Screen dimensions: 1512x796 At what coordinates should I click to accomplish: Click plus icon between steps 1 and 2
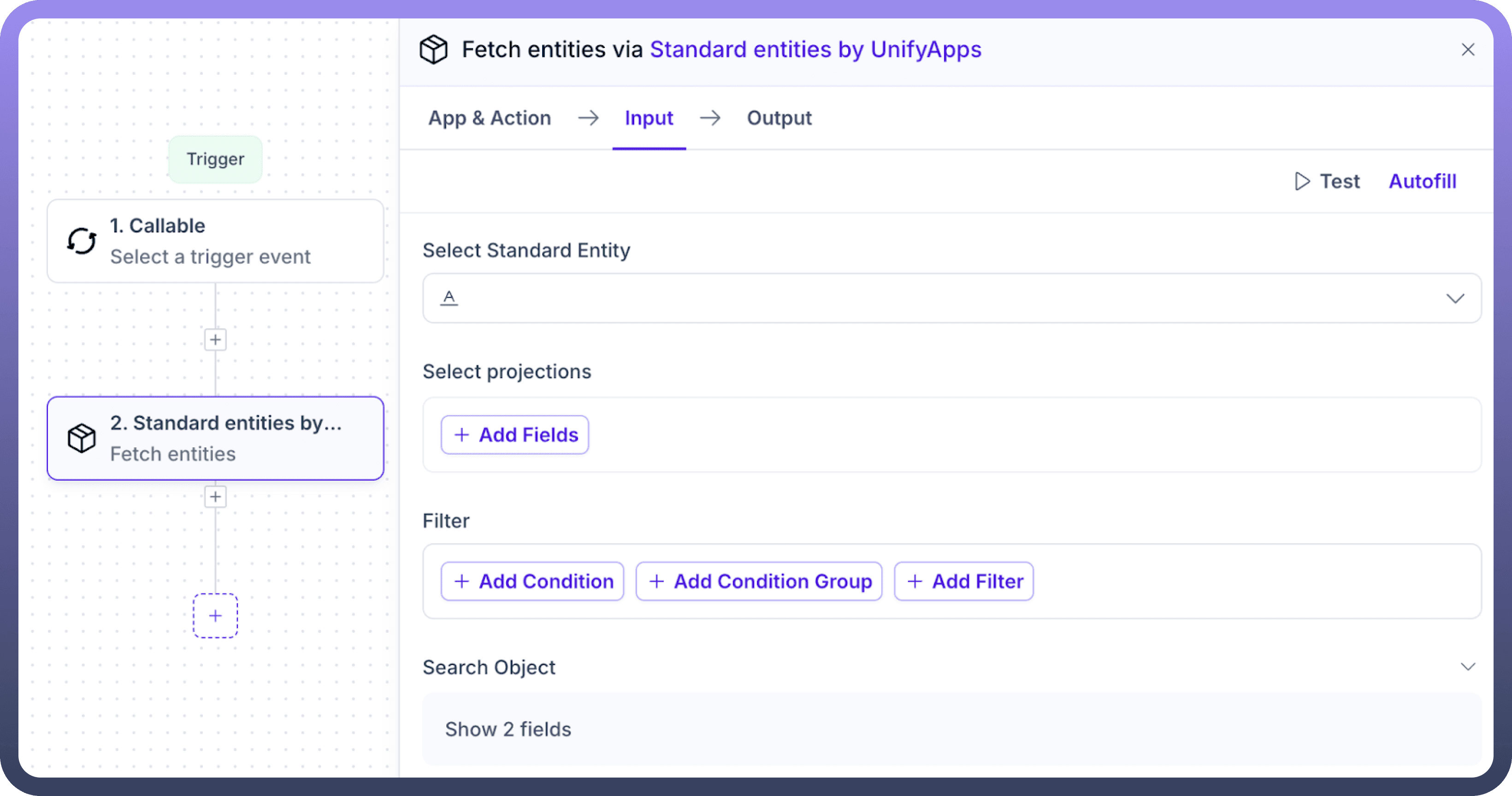215,339
